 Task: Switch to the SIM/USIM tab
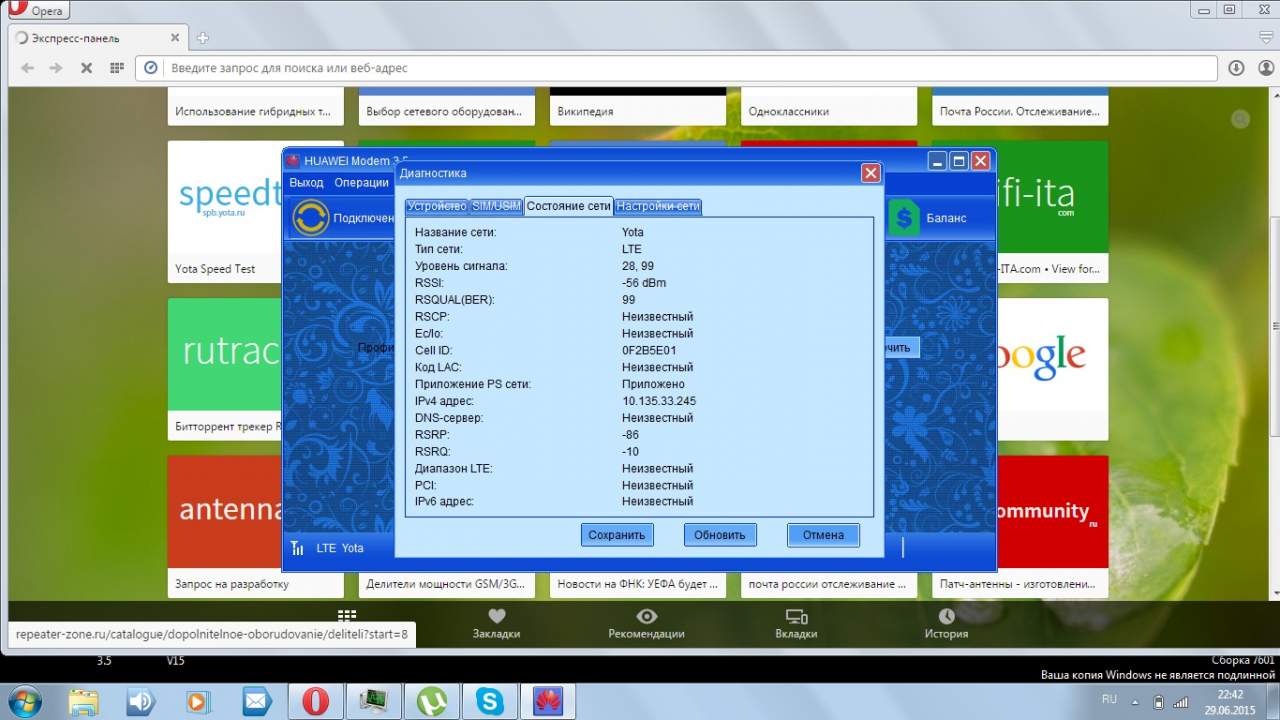tap(497, 206)
